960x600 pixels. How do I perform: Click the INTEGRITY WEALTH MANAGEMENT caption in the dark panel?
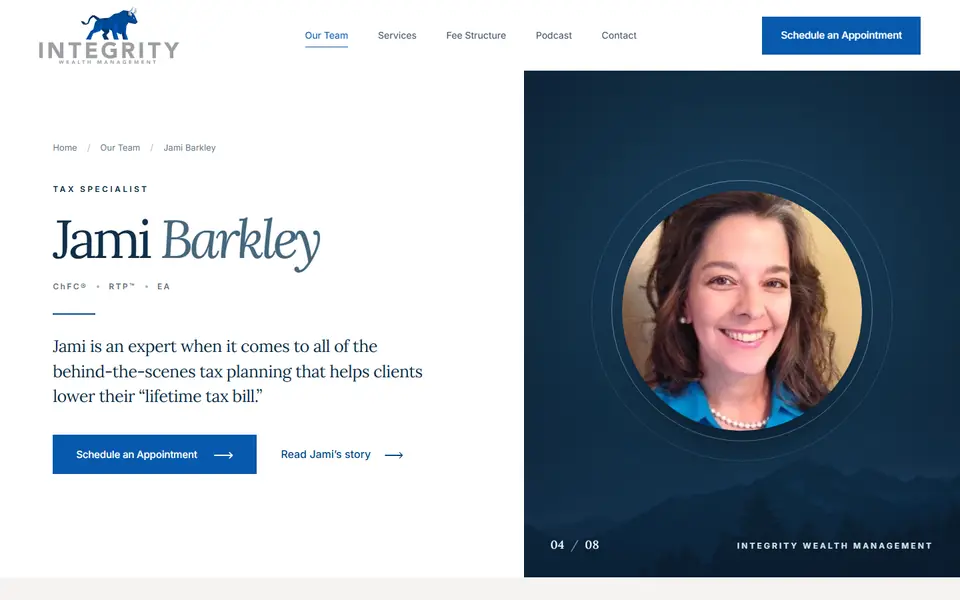[x=834, y=546]
